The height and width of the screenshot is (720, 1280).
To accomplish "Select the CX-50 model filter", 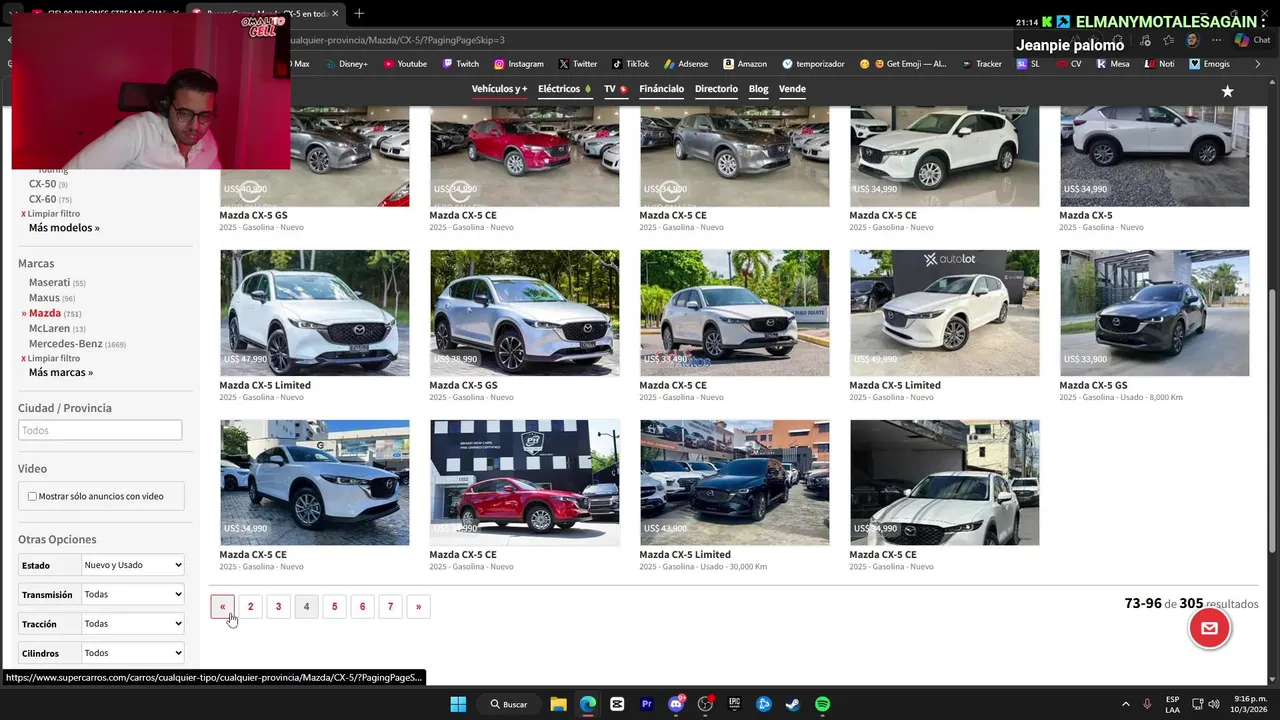I will tap(42, 184).
